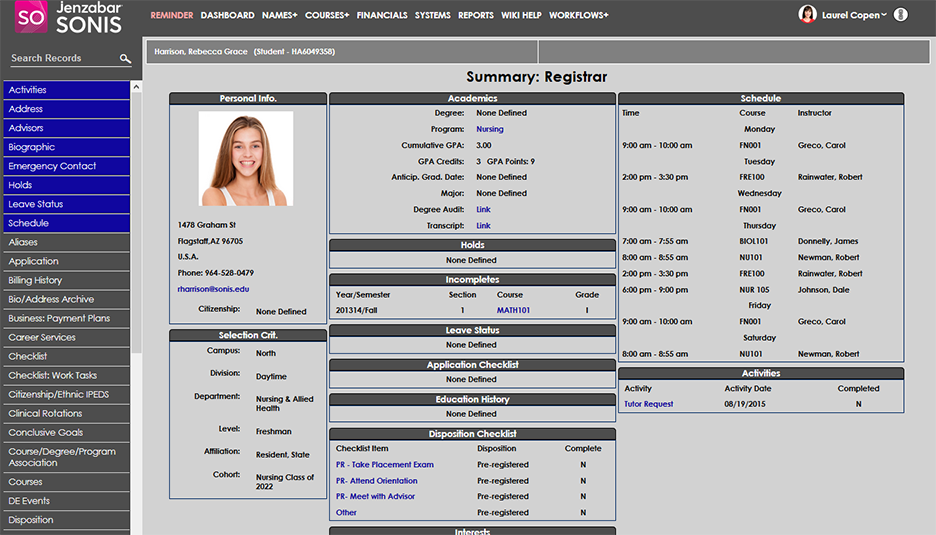This screenshot has height=535, width=936.
Task: Open the REMINDER menu item
Action: 171,16
